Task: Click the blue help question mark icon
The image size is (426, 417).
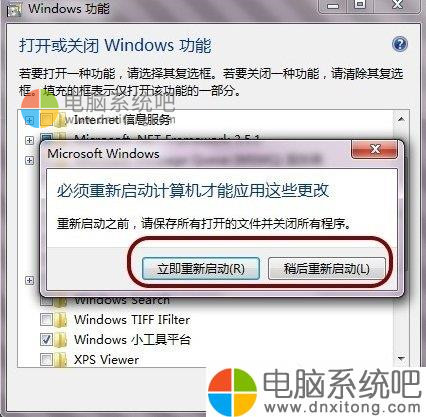Action: pyautogui.click(x=400, y=44)
